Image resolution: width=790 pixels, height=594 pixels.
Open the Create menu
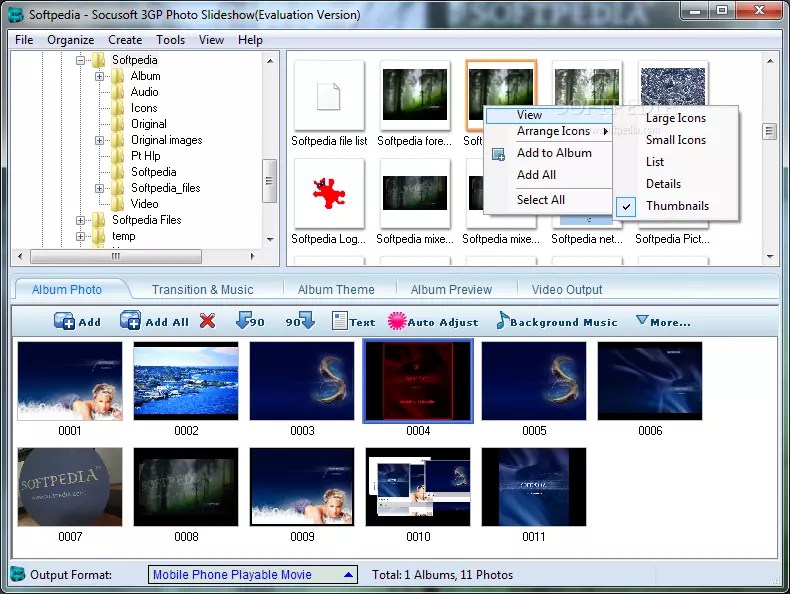pos(125,40)
